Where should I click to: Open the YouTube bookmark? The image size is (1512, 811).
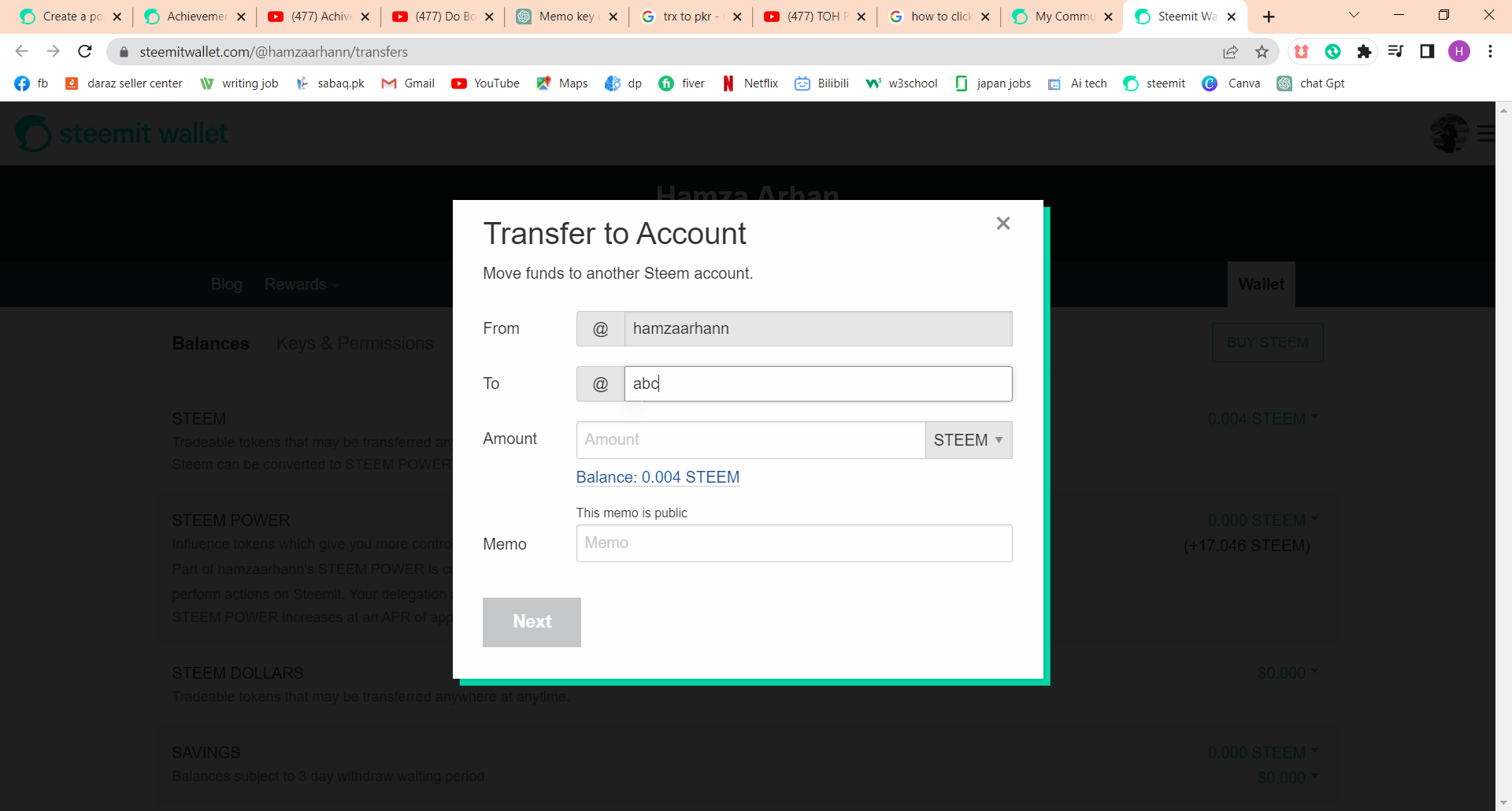point(485,83)
